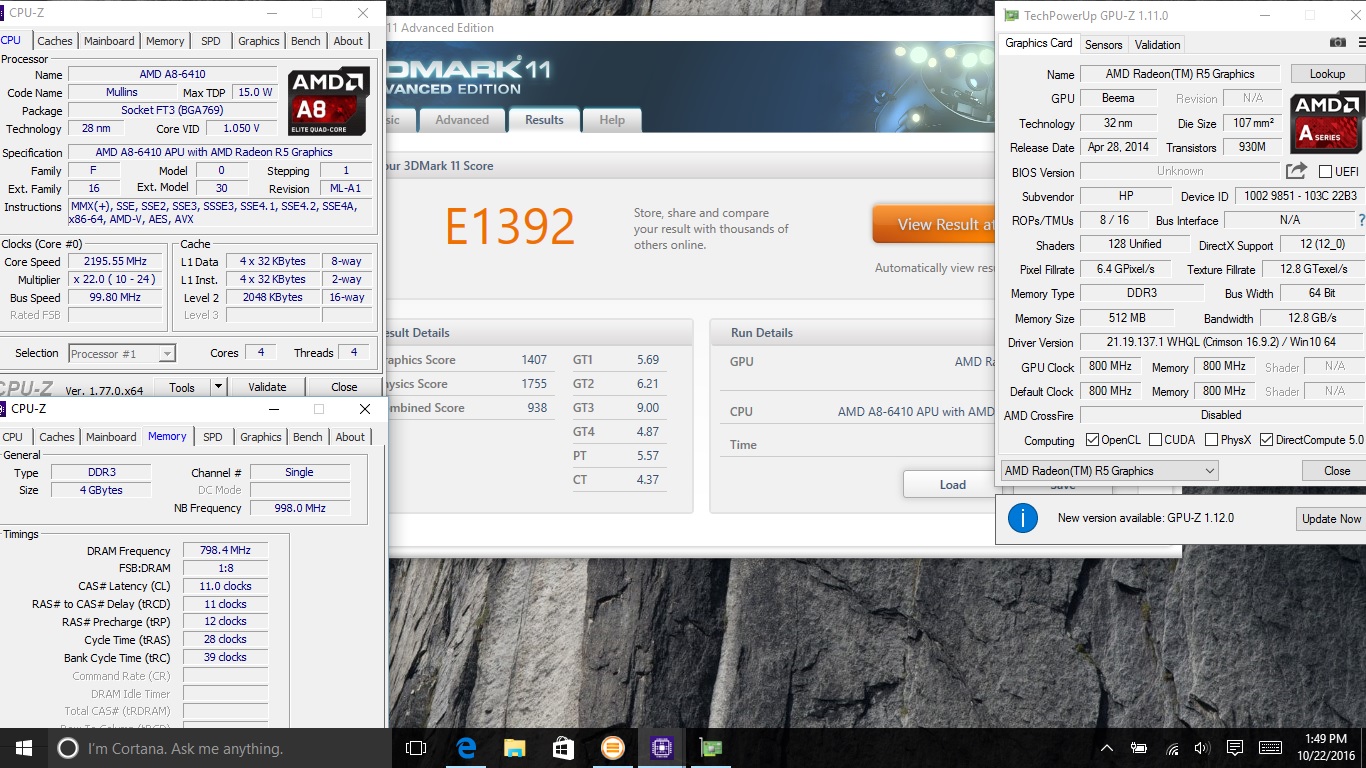Click the Tools button in CPU-Z

coord(182,387)
